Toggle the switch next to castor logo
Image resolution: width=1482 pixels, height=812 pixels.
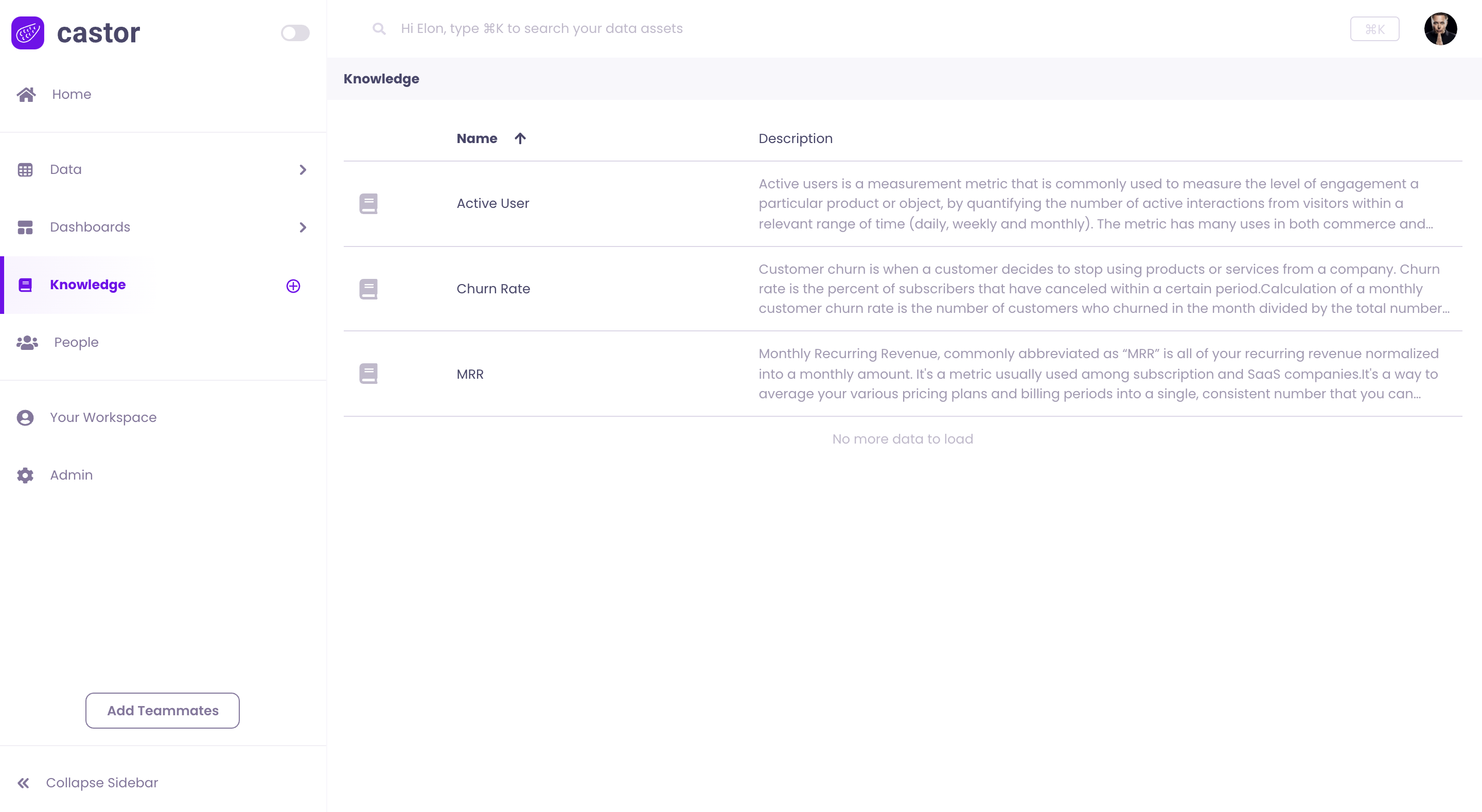[294, 33]
